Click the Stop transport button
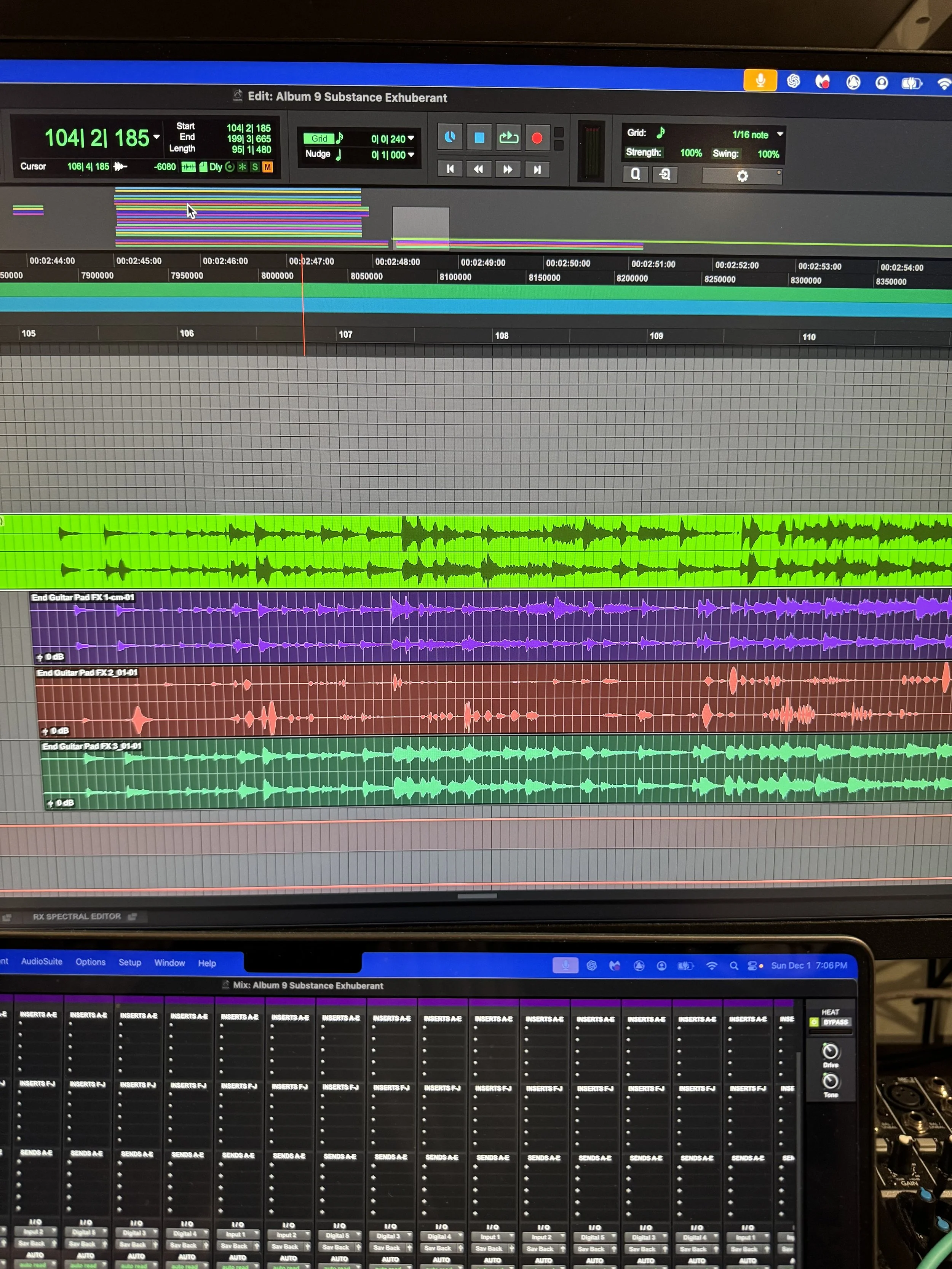Image resolution: width=952 pixels, height=1269 pixels. [479, 138]
